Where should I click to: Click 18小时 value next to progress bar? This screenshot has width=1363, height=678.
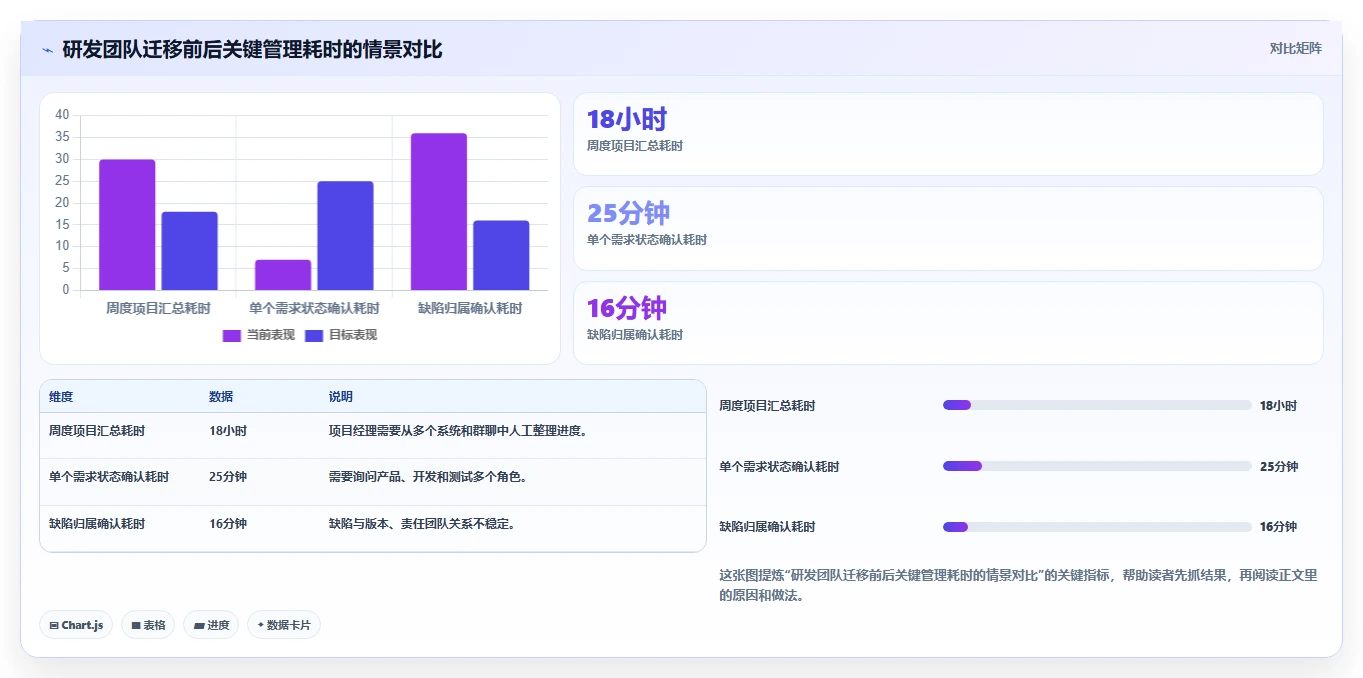tap(1278, 406)
